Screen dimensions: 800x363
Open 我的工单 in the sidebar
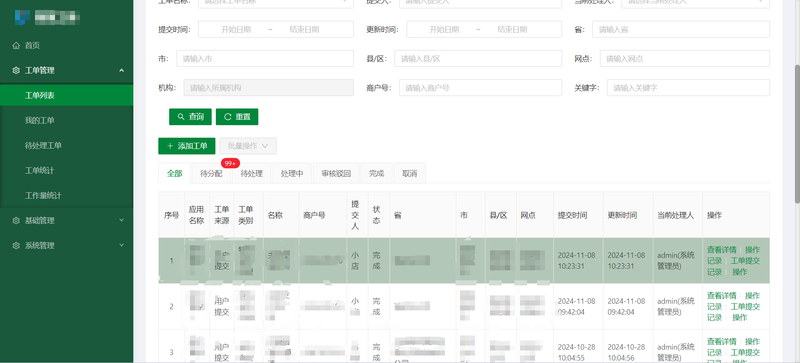(x=66, y=120)
